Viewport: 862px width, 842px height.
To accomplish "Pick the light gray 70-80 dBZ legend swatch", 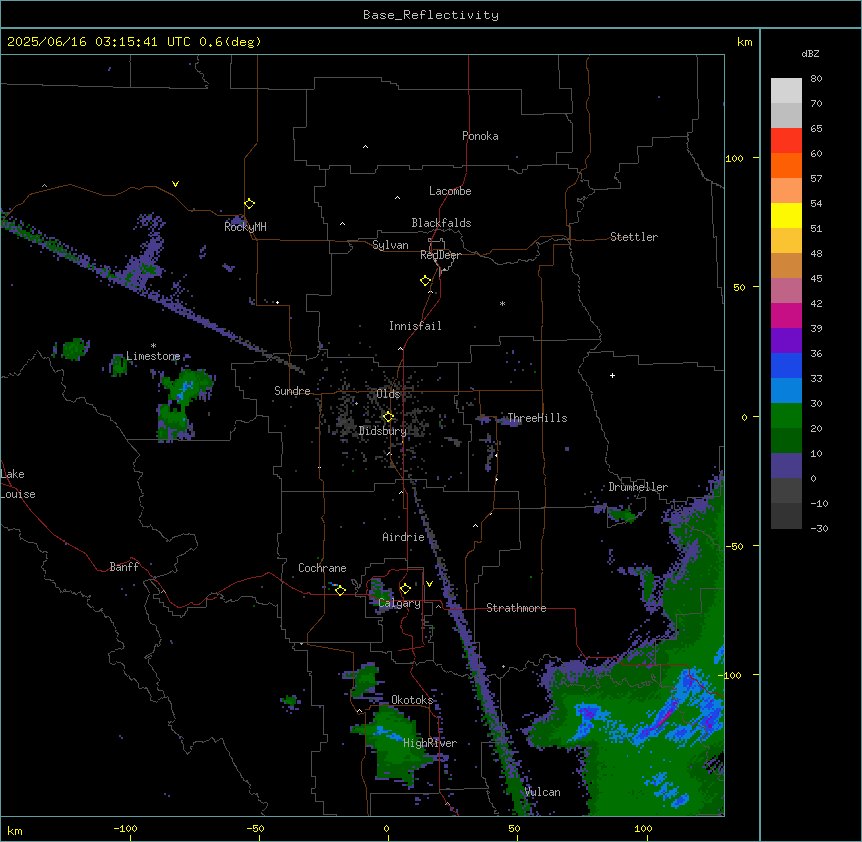I will pos(786,91).
